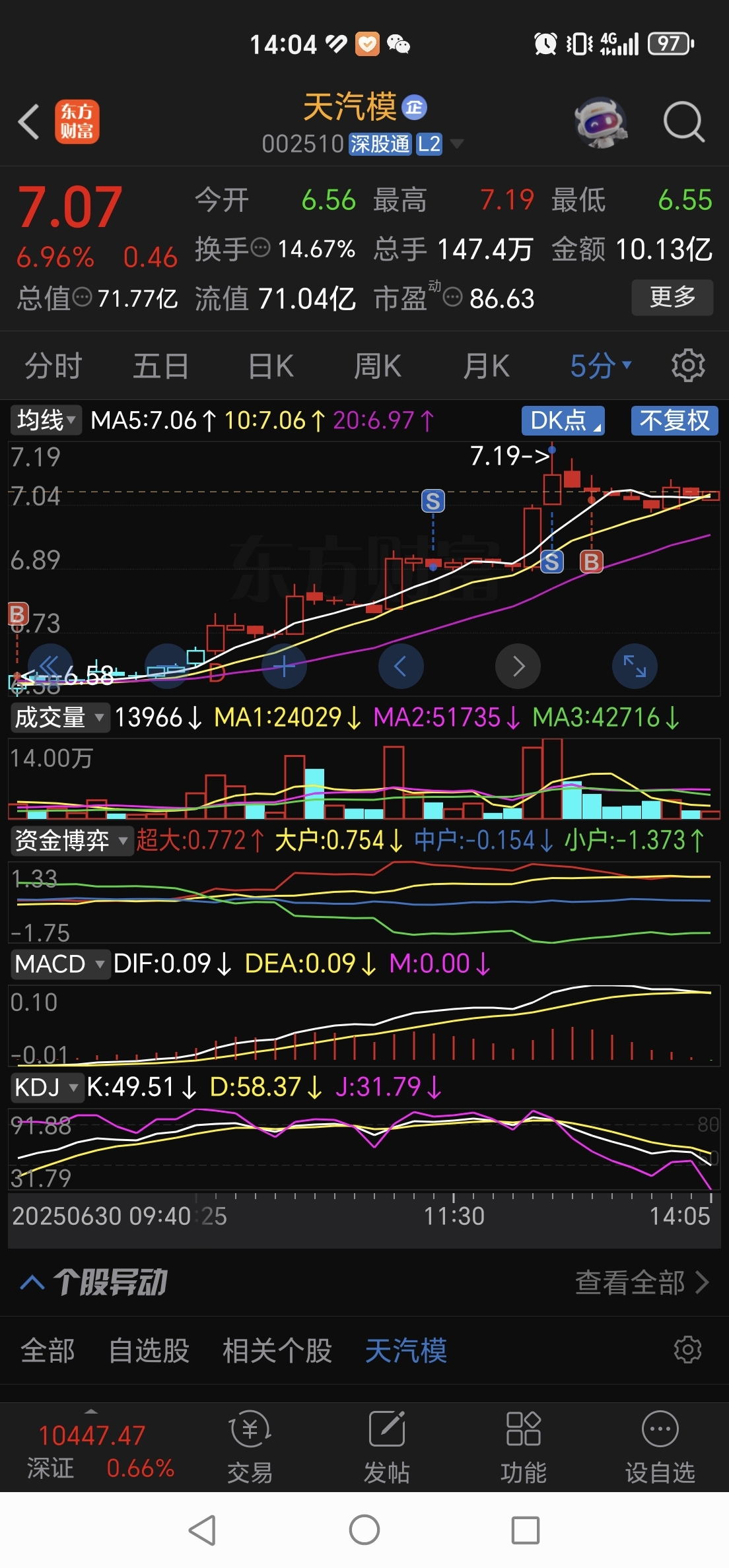Tap the L2 level badge
The image size is (729, 1568).
point(429,143)
